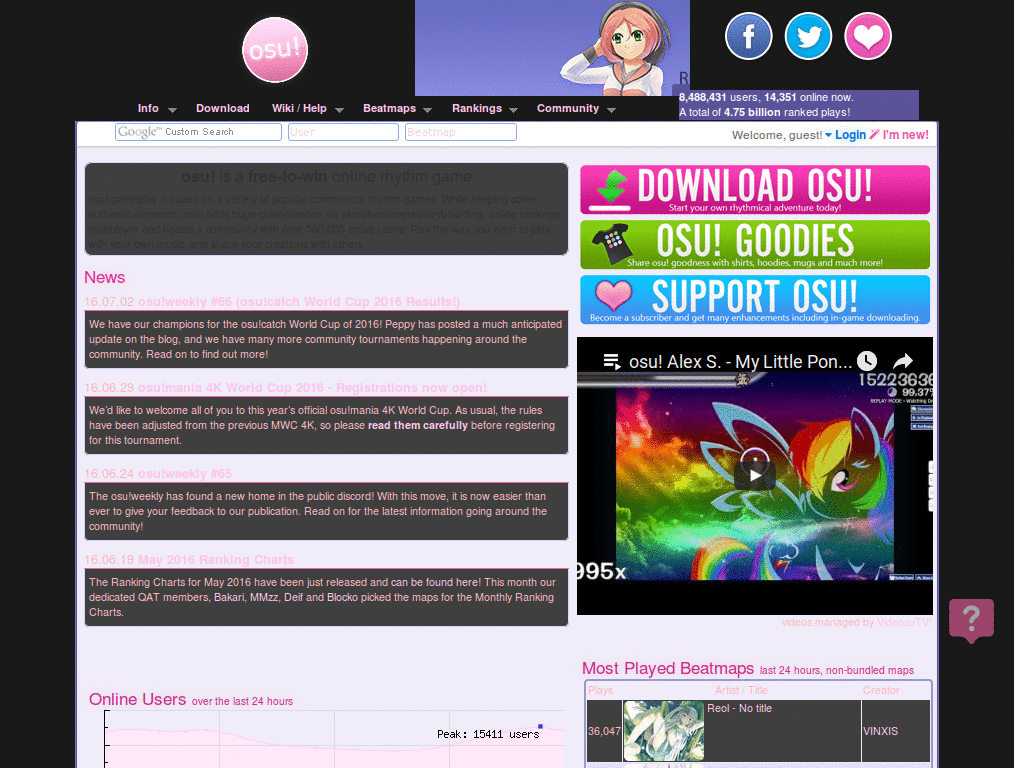Open osu!mania 4K World Cup 2016 headline

(x=312, y=388)
